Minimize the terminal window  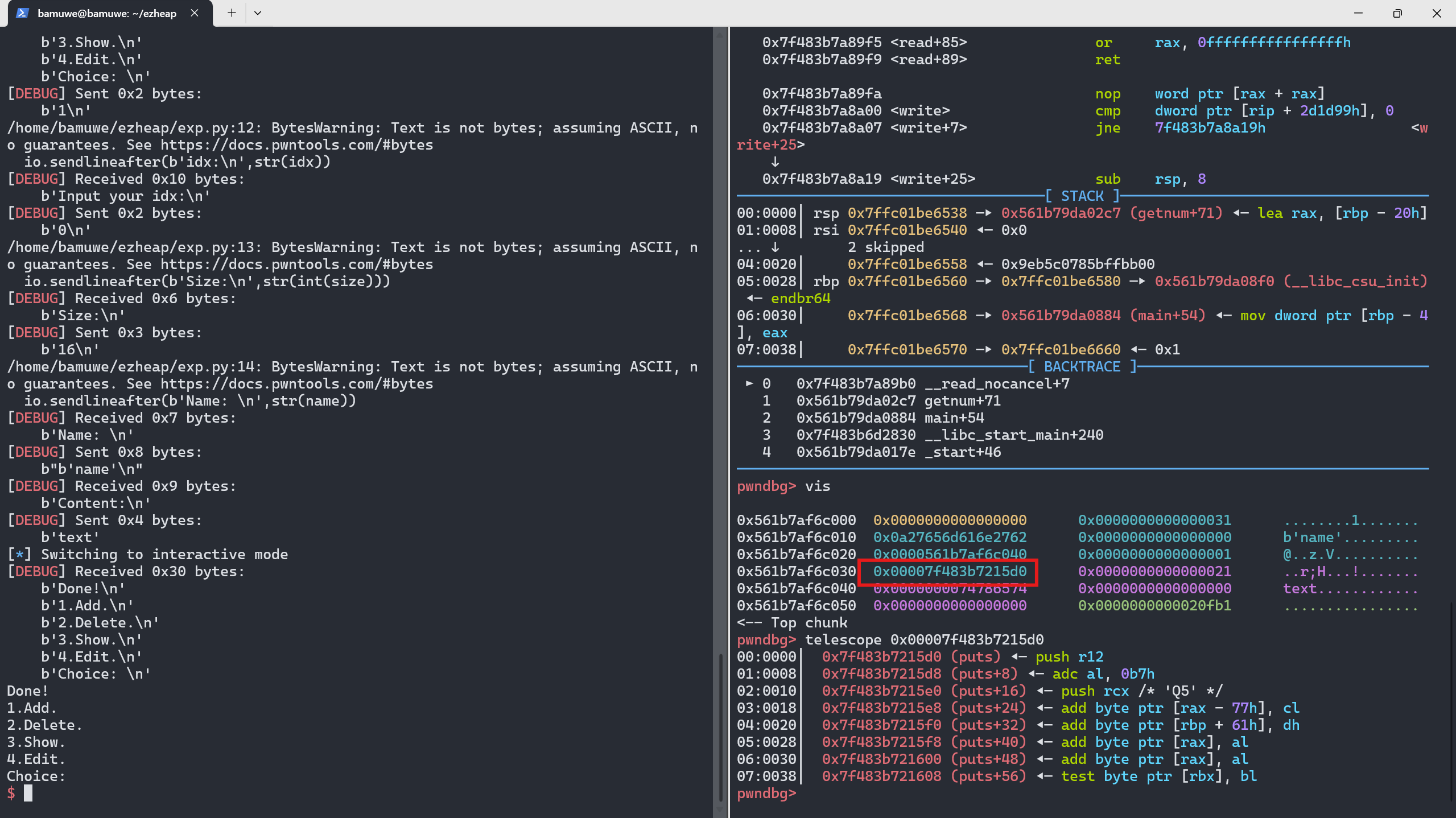coord(1358,13)
